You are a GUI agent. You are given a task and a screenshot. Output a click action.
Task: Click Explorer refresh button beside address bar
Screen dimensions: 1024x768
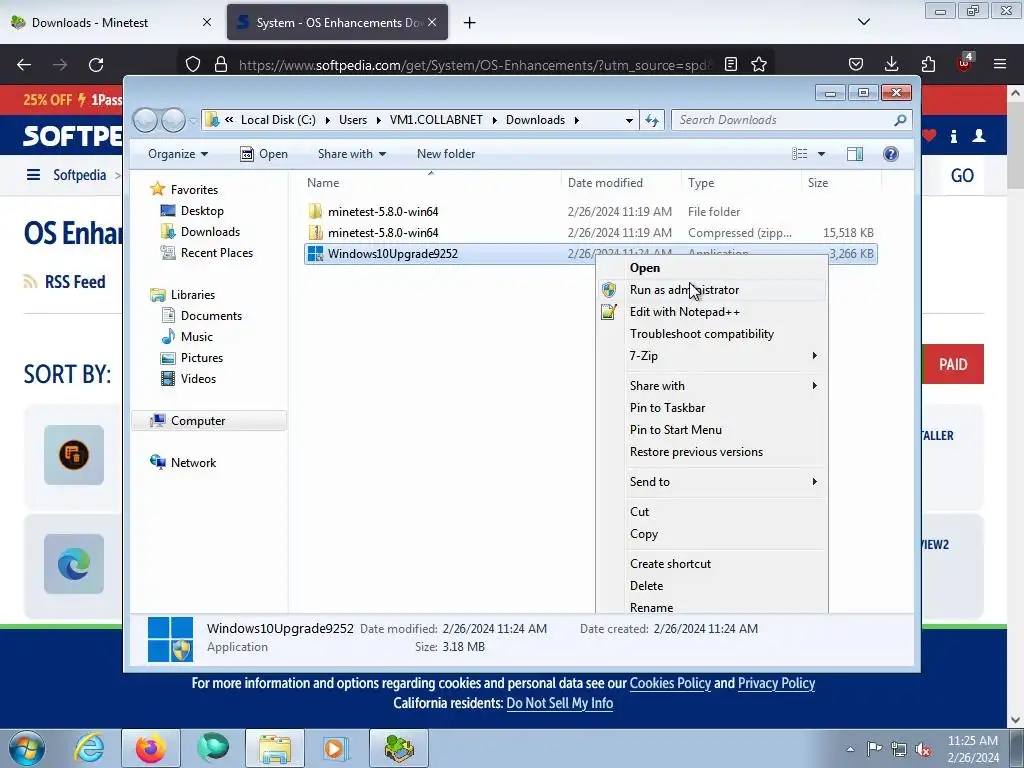coord(652,120)
